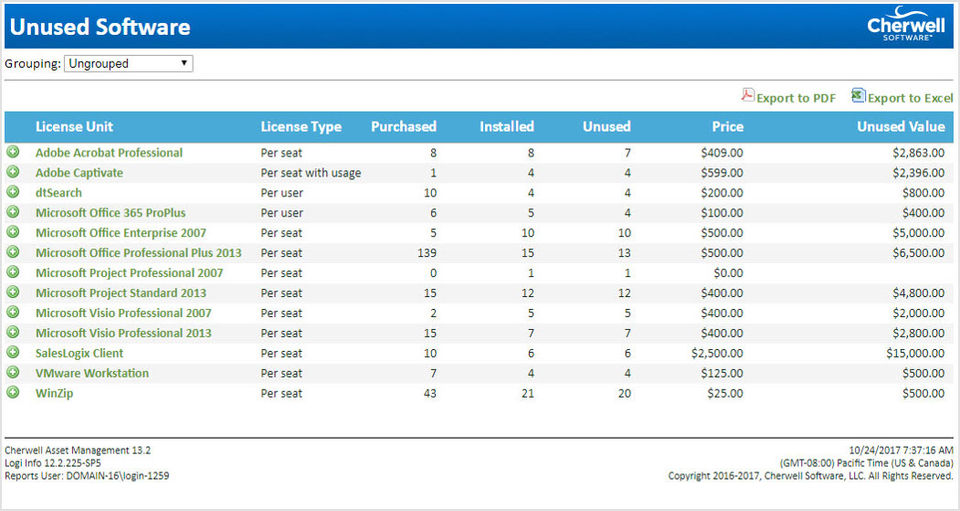The width and height of the screenshot is (960, 511).
Task: Open the Microsoft Project Professional 2007 link
Action: [129, 273]
